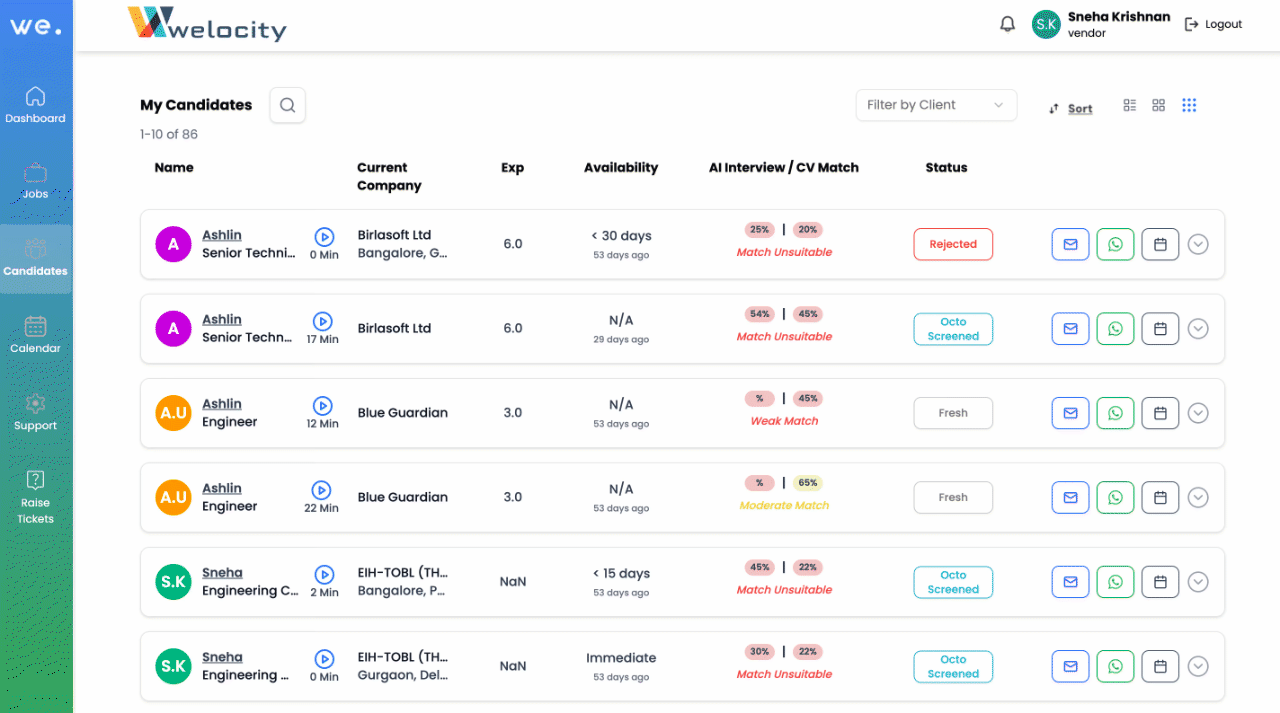
Task: Click the search icon beside My Candidates
Action: pos(287,105)
